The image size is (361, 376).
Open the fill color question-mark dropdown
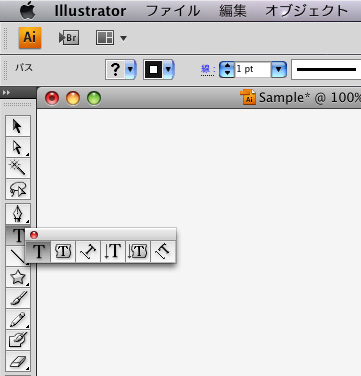tap(130, 69)
